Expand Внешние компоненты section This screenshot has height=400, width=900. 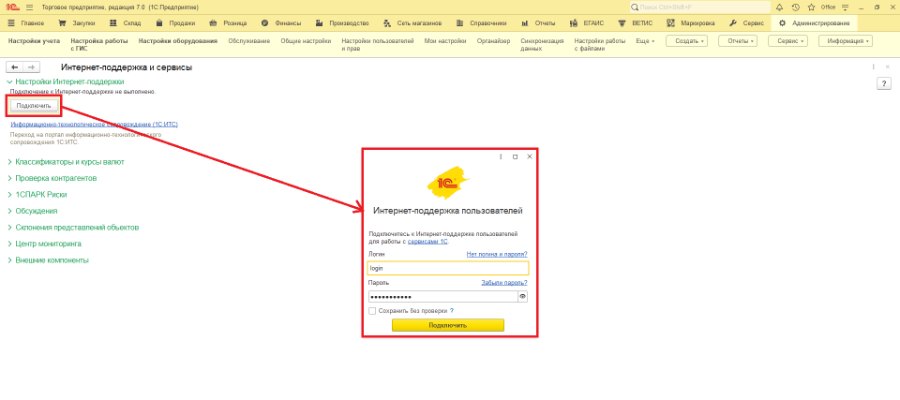point(48,260)
